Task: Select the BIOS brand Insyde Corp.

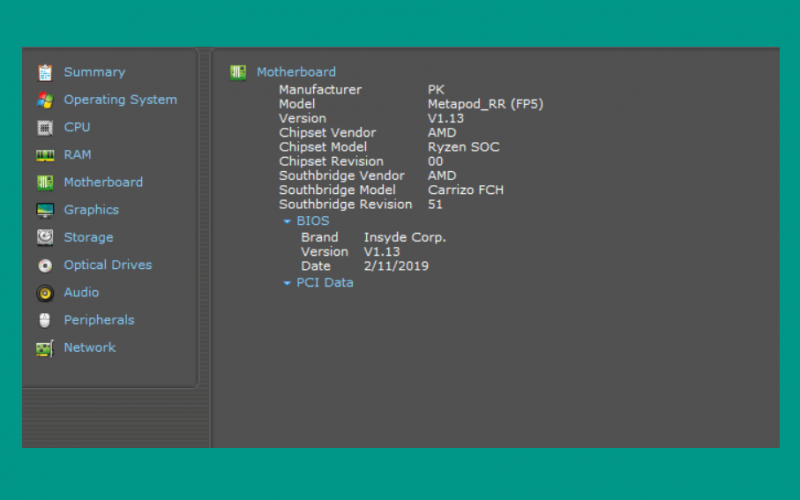Action: pos(405,237)
